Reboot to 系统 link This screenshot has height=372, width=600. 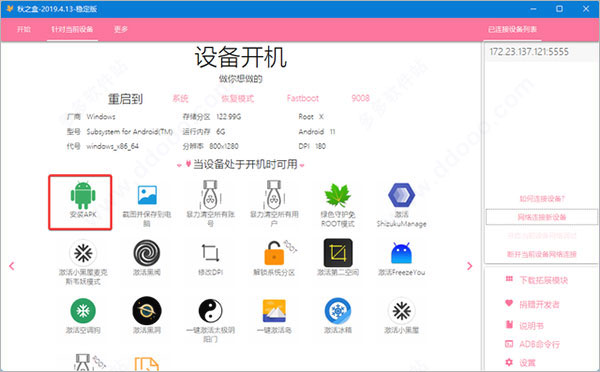pyautogui.click(x=180, y=98)
